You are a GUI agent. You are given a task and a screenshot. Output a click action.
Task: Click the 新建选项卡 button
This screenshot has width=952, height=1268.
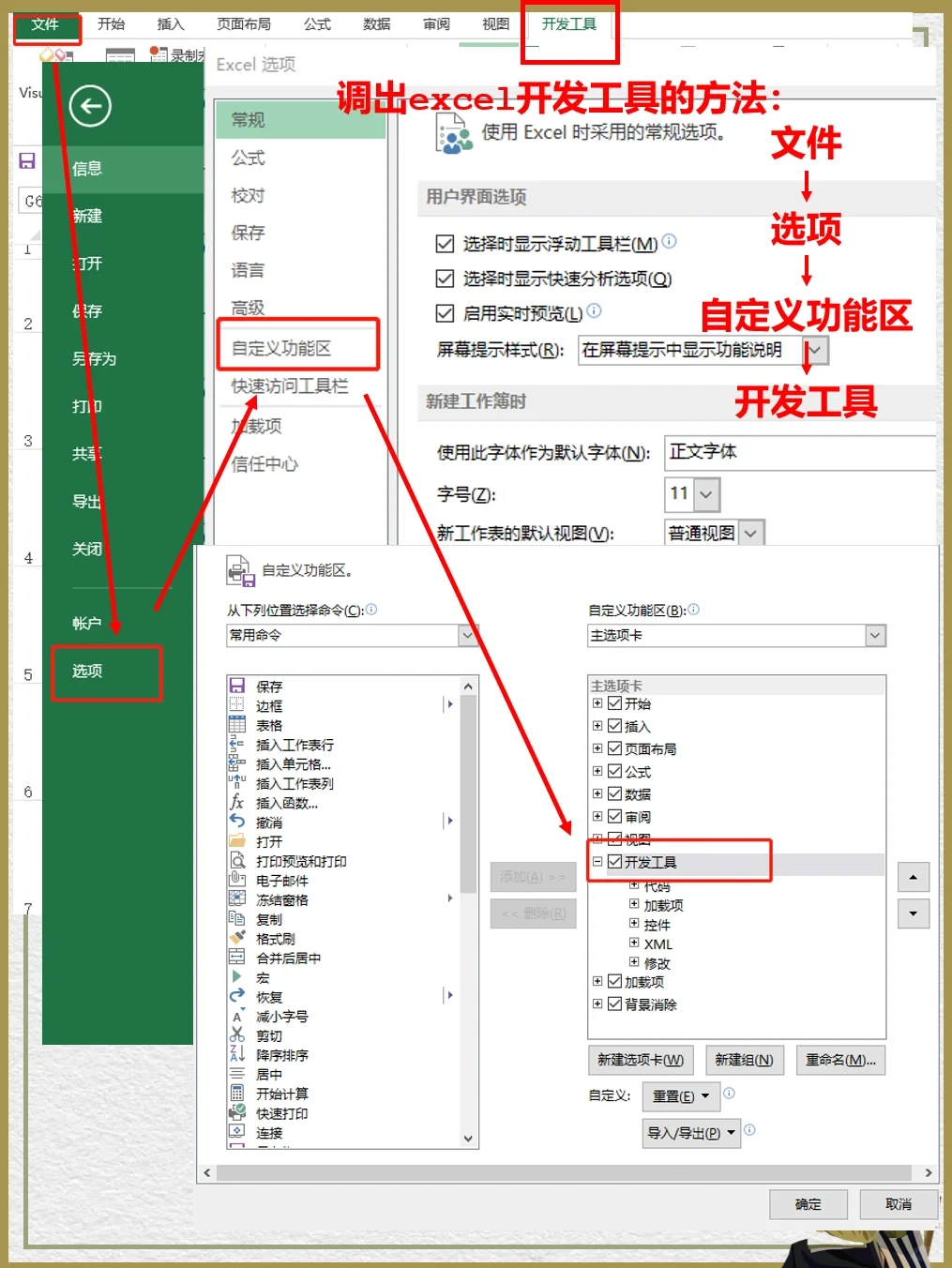point(641,1060)
